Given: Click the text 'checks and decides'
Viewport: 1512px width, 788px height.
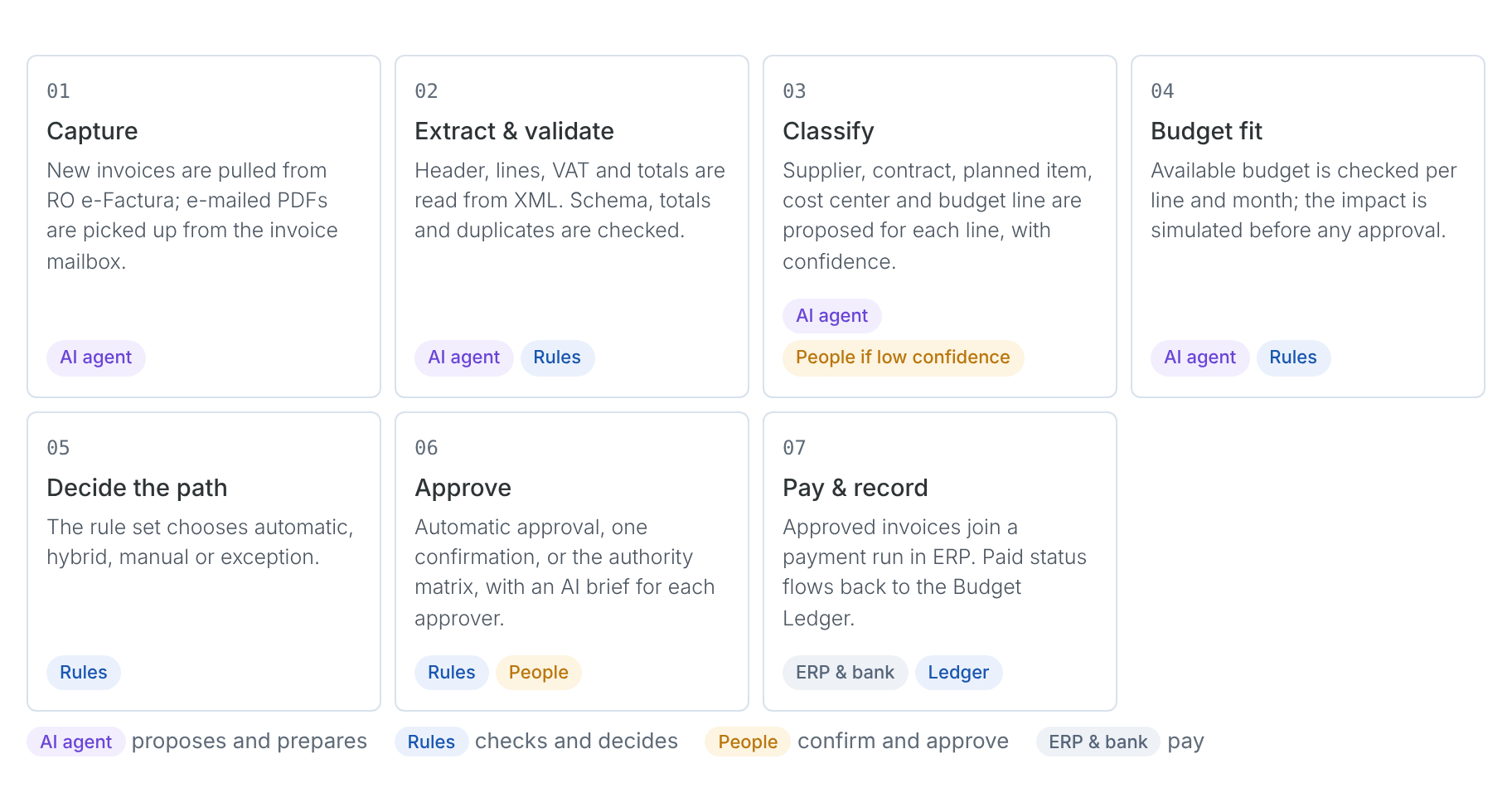Looking at the screenshot, I should pos(576,741).
